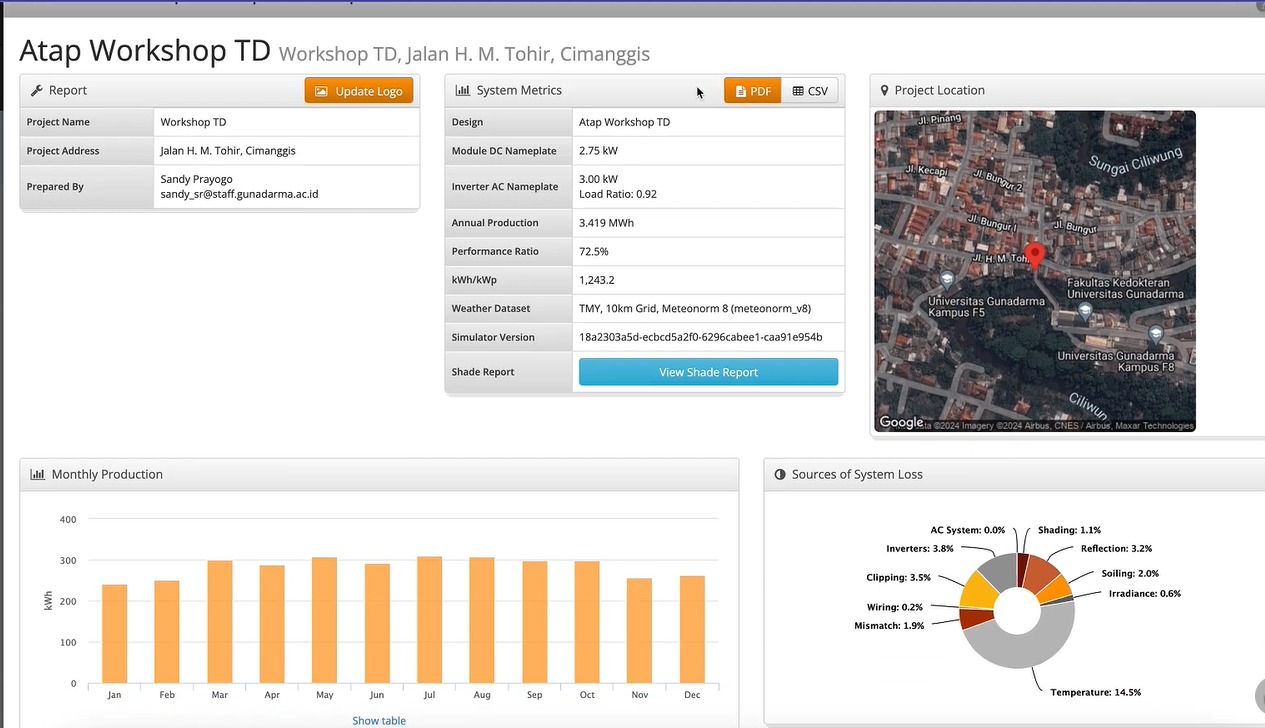Click the wrench icon in Report header
The width and height of the screenshot is (1265, 728).
pos(37,91)
